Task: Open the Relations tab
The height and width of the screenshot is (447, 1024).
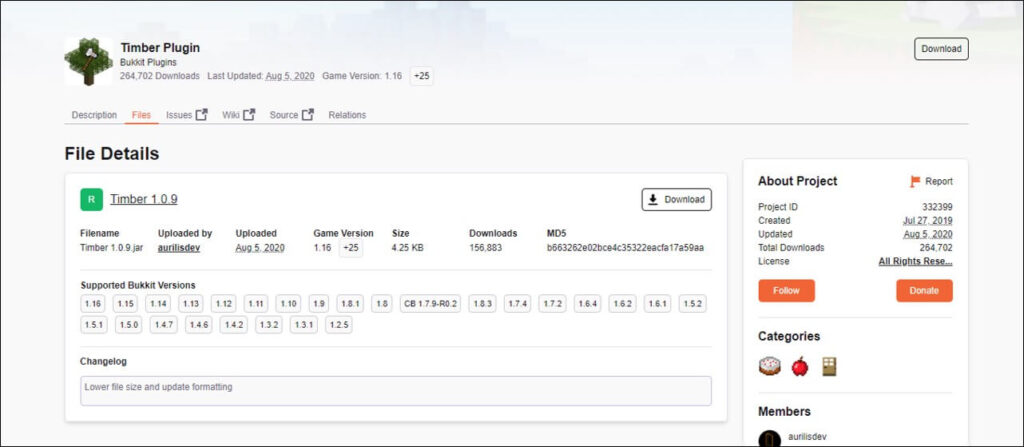Action: (x=347, y=115)
